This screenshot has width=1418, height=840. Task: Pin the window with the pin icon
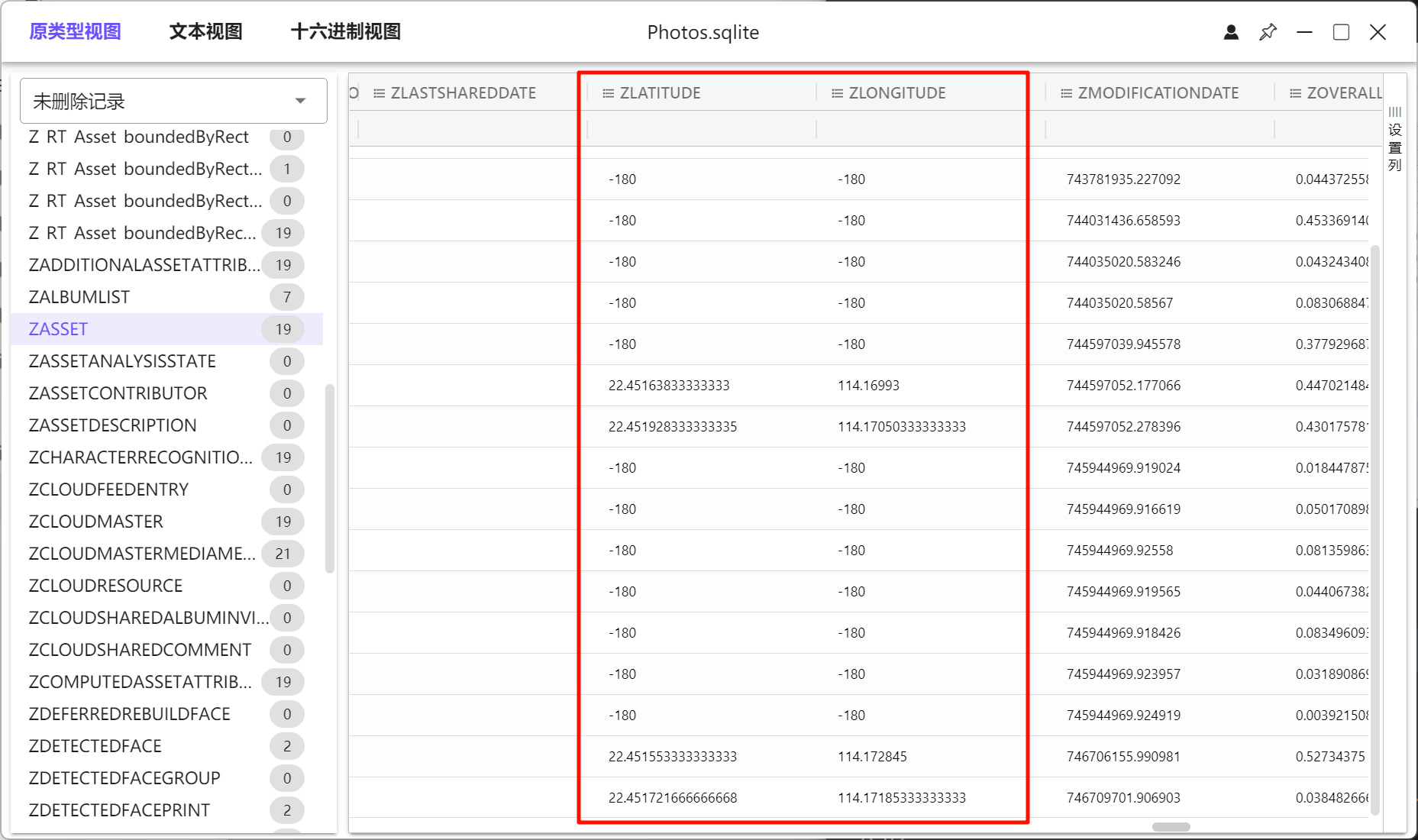[1268, 32]
